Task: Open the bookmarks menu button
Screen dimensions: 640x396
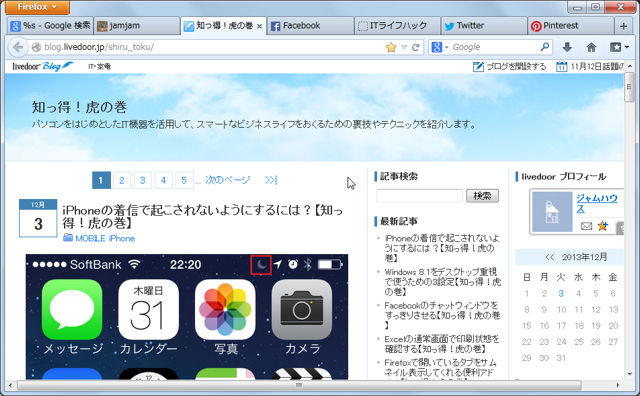Action: pos(619,47)
